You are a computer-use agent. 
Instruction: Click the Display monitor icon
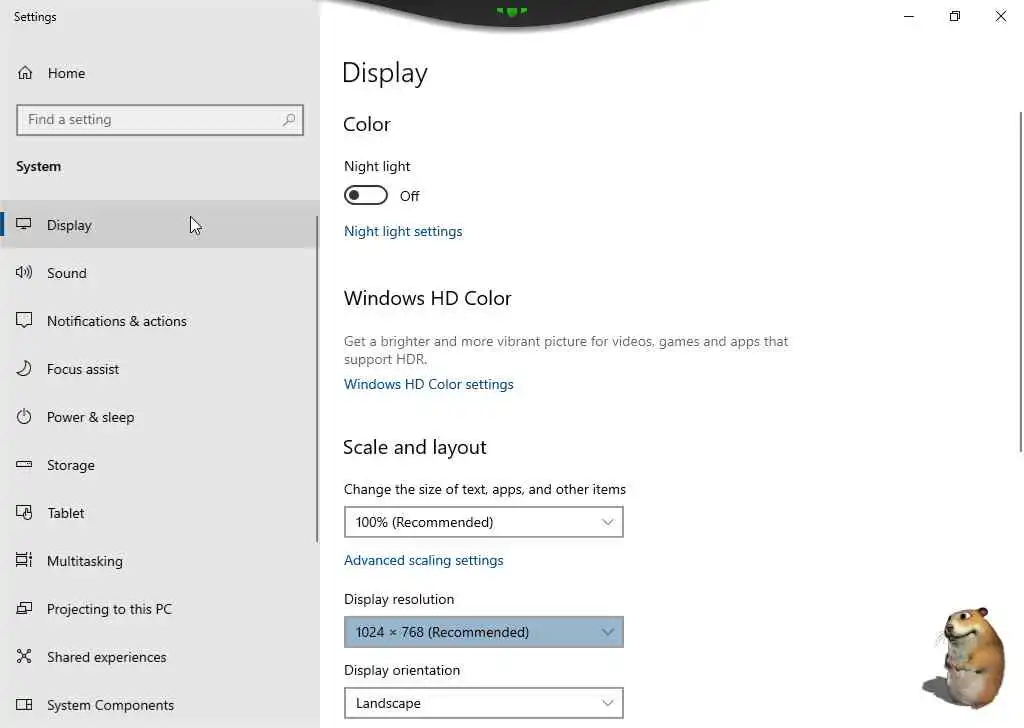pos(24,225)
